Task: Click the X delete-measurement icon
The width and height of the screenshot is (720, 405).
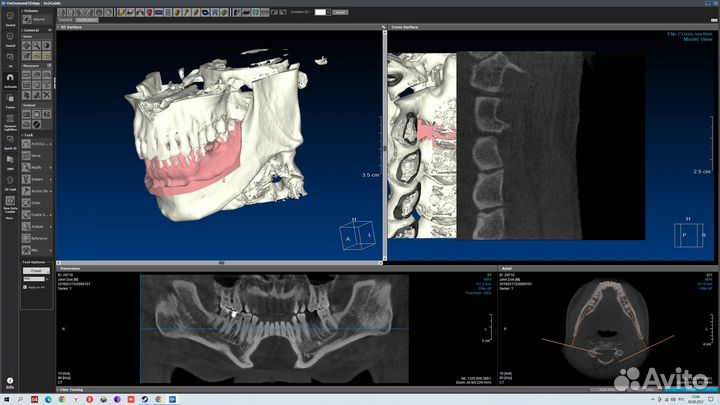Action: point(46,95)
